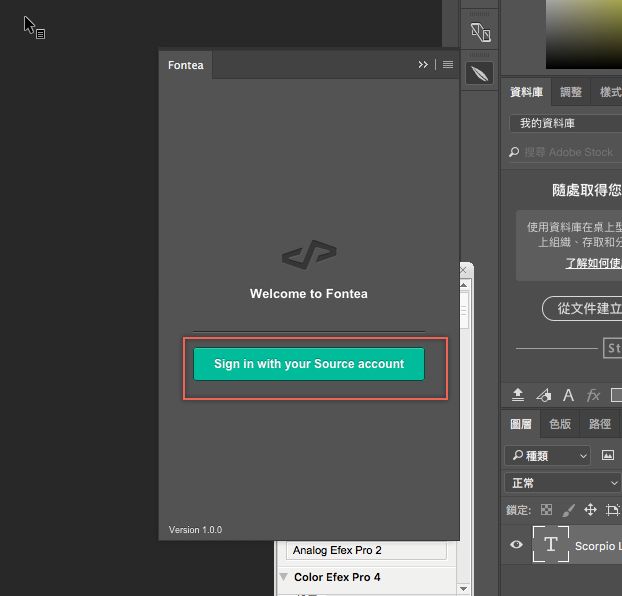The image size is (622, 596).
Task: Open the Fontea panel flyout menu
Action: [x=448, y=65]
